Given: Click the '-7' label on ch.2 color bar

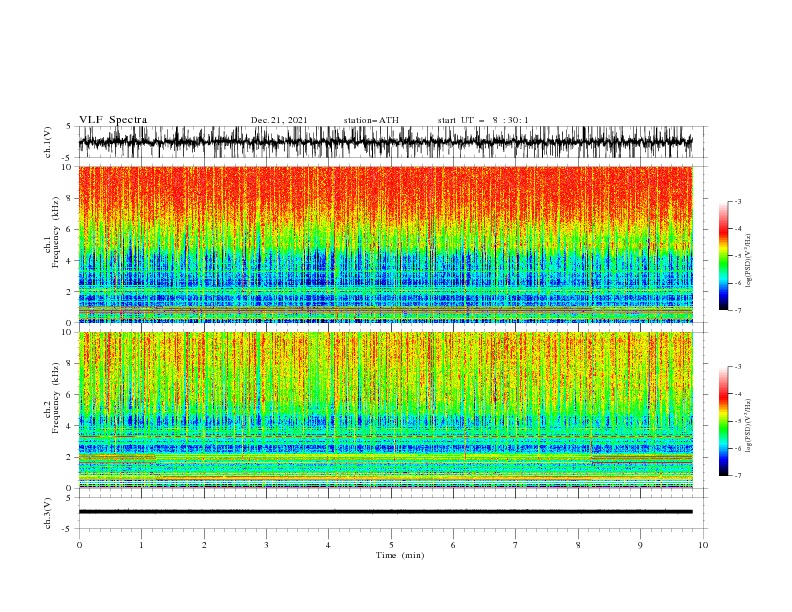Looking at the screenshot, I should 738,476.
